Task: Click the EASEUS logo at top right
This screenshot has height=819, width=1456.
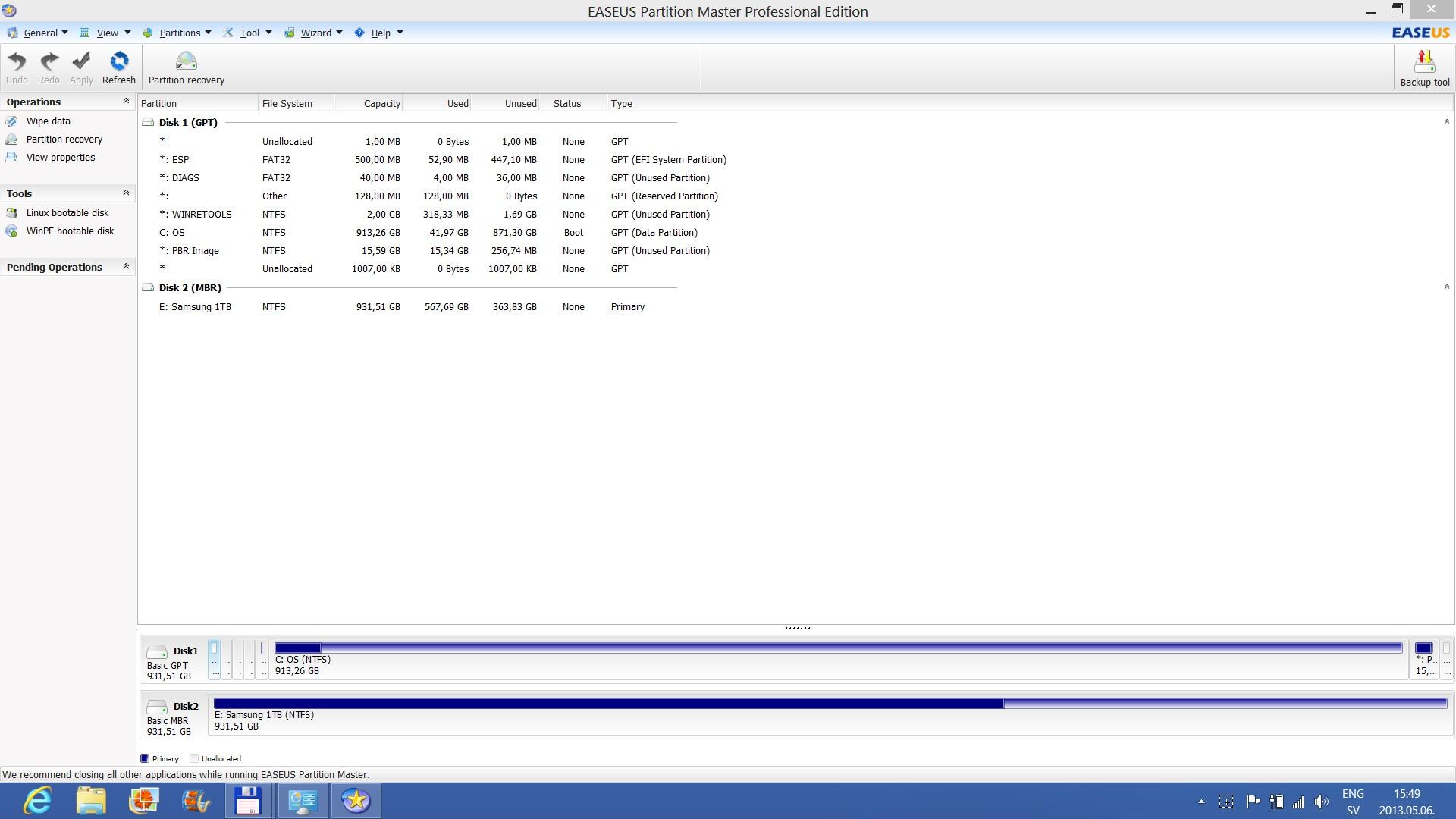Action: pyautogui.click(x=1420, y=33)
